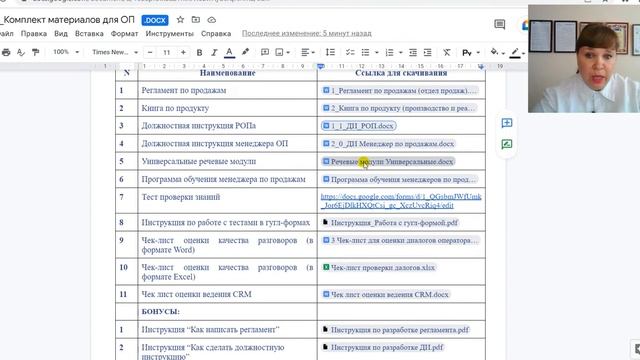Screen dimensions: 640x360
Task: Open the docs.google.com forms link
Action: 401,201
